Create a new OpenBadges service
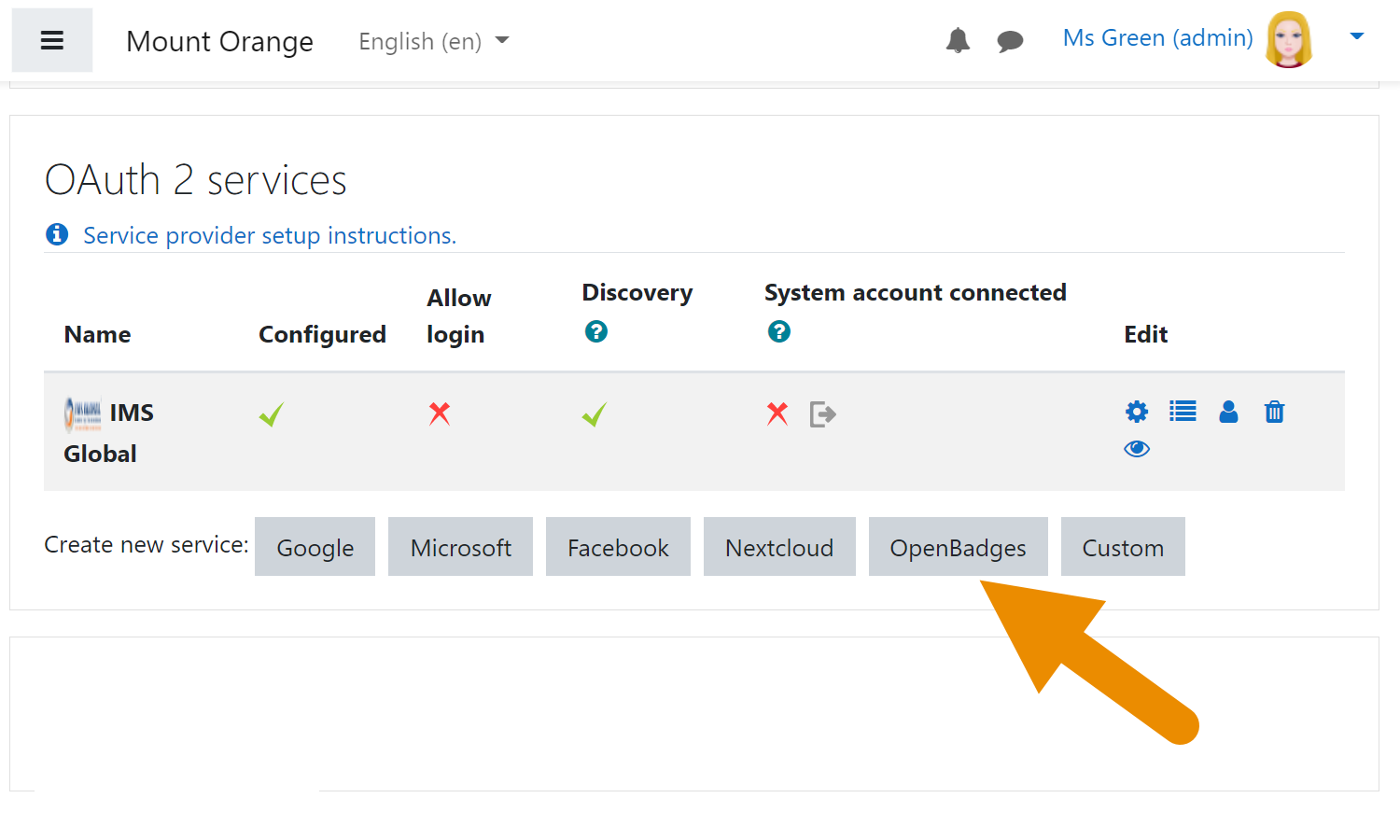This screenshot has width=1400, height=840. 958,547
